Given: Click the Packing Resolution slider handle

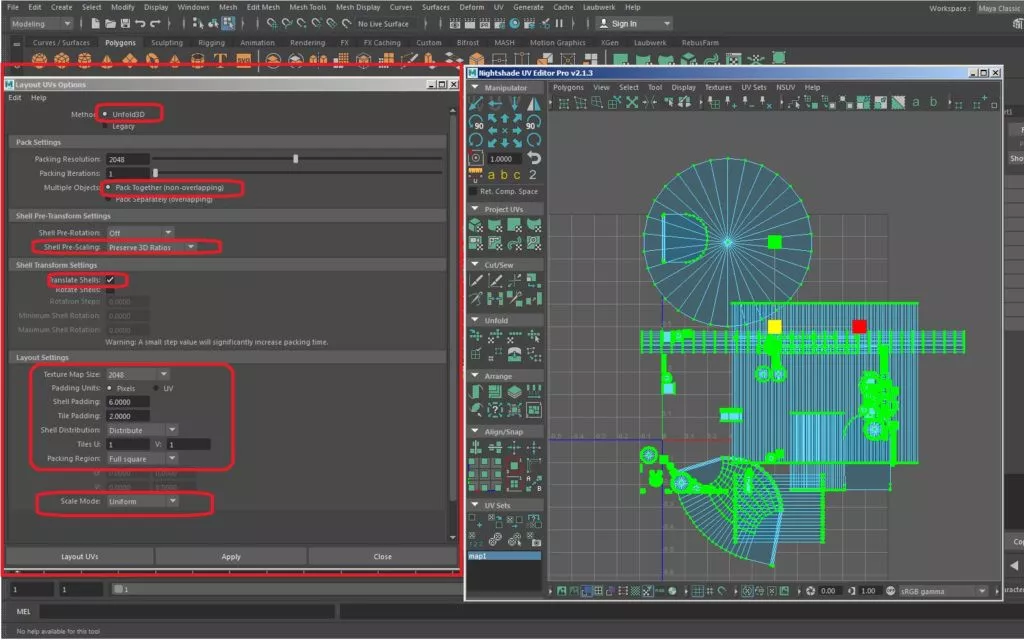Looking at the screenshot, I should click(x=296, y=159).
